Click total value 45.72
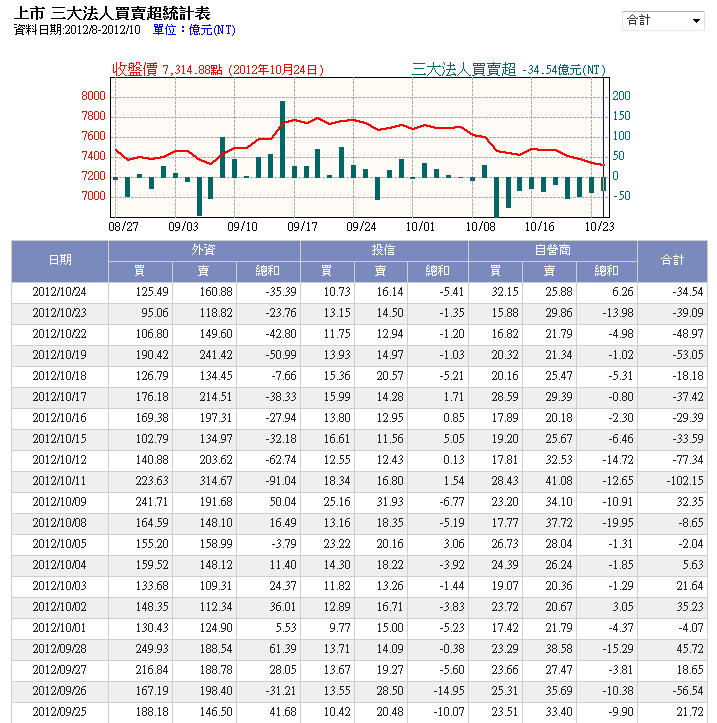The width and height of the screenshot is (717, 723). (690, 649)
